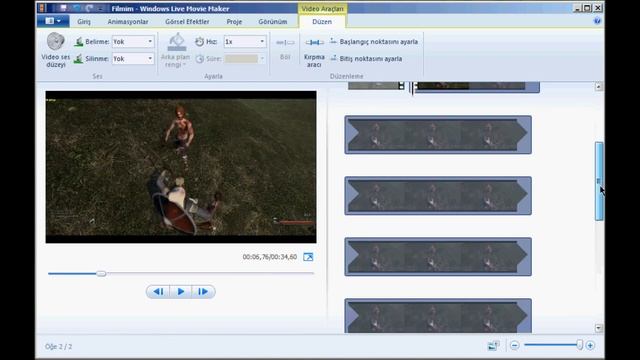
Task: Step to next frame
Action: (203, 291)
